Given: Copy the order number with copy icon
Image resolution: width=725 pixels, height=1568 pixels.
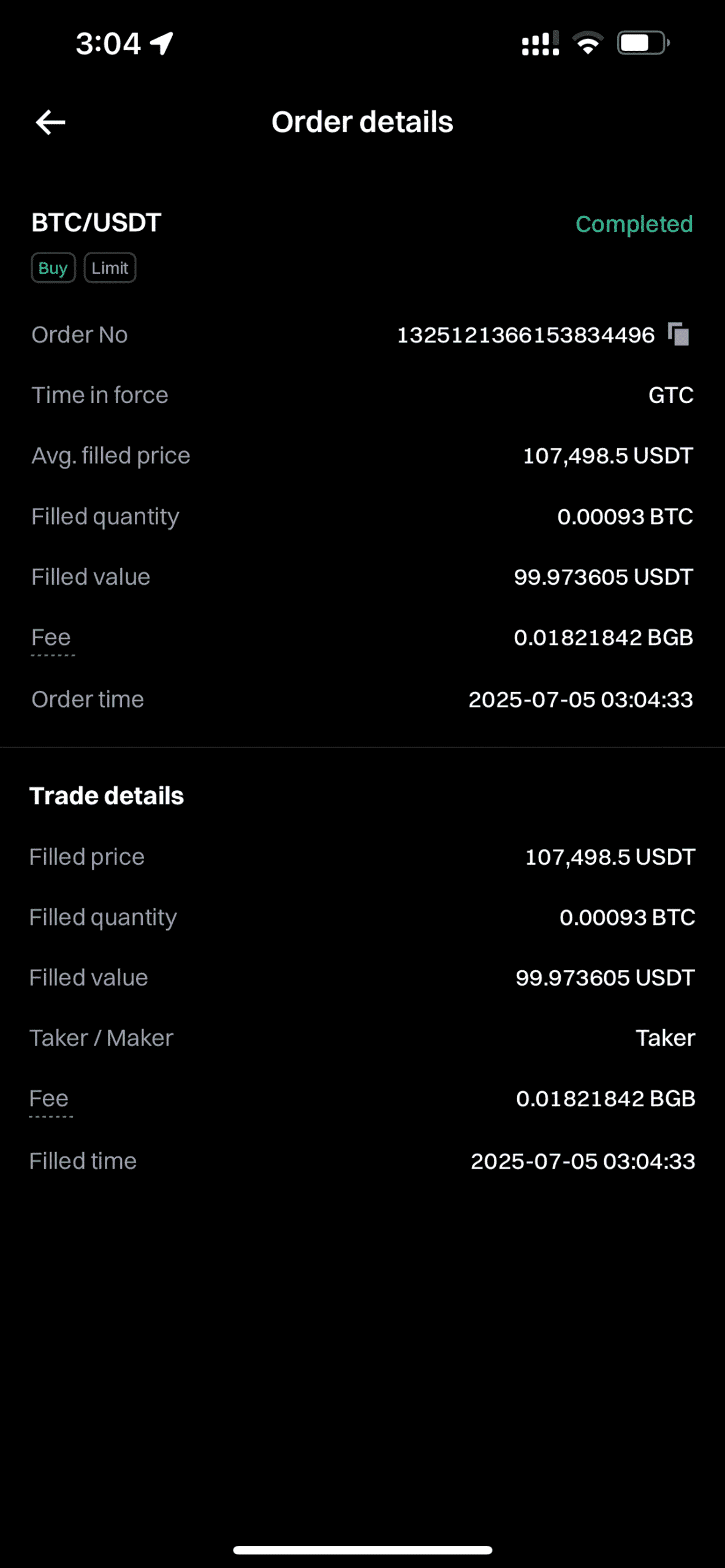Looking at the screenshot, I should 678,334.
